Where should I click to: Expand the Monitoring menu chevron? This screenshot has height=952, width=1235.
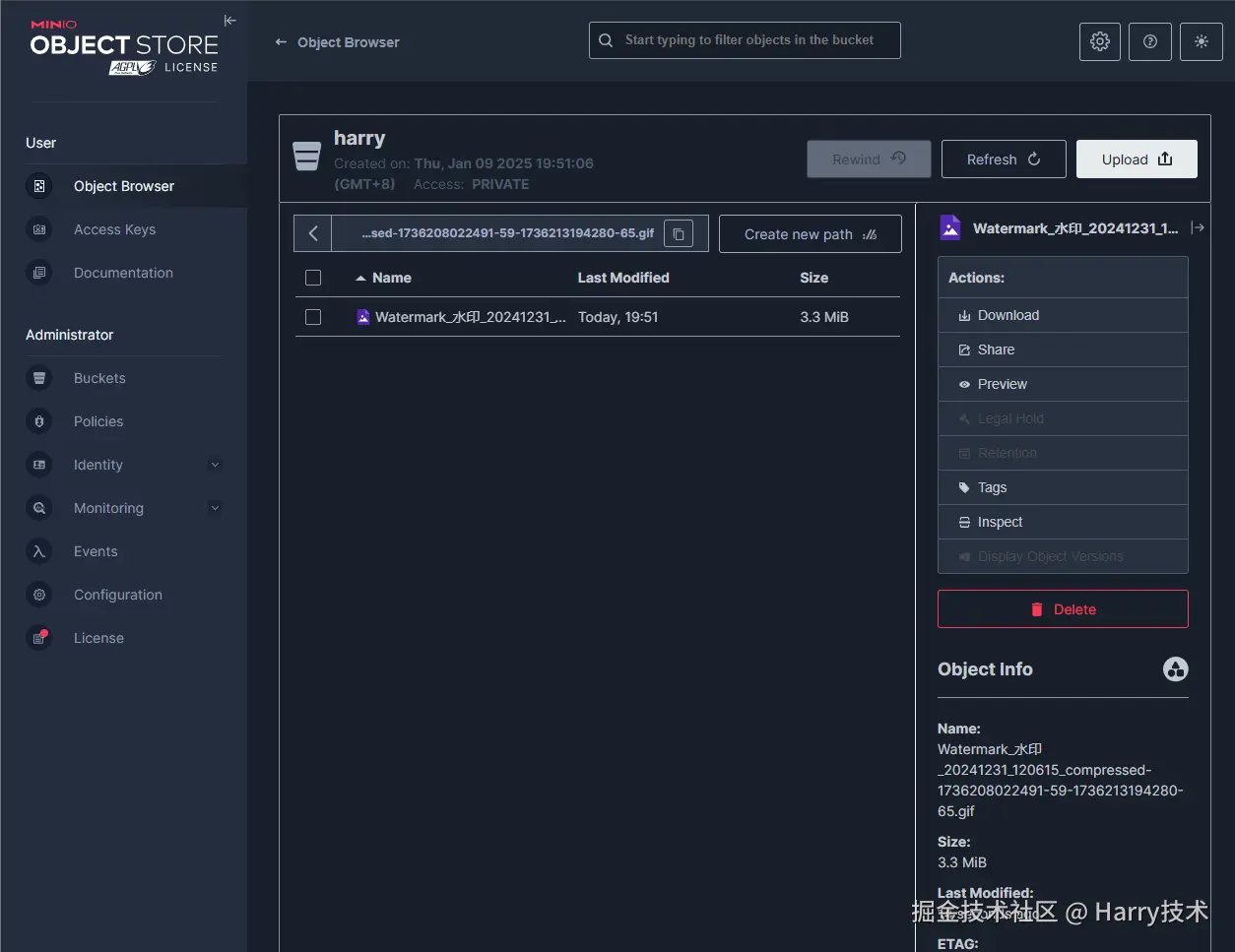[x=215, y=508]
